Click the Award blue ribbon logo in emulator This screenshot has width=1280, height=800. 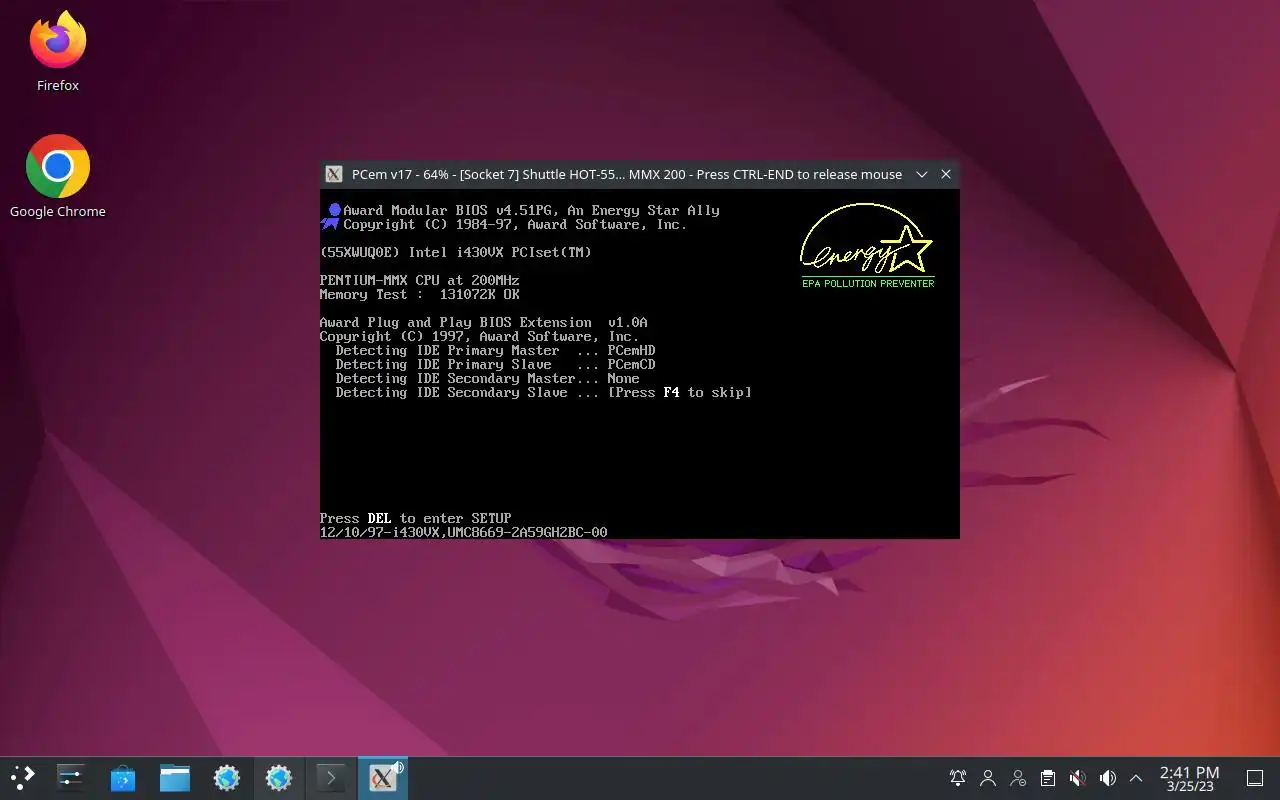(331, 217)
